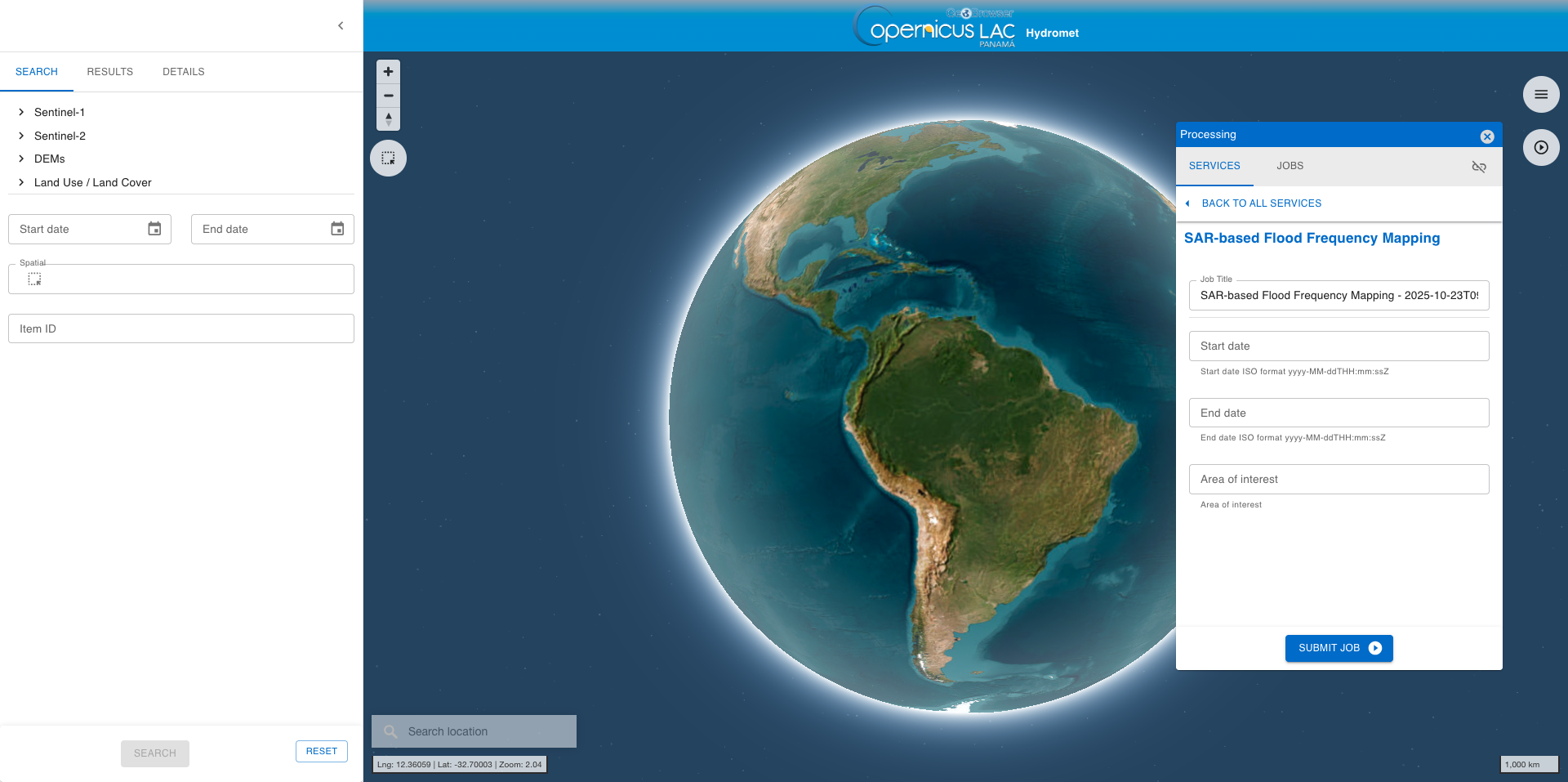Reset map bearing to north

pyautogui.click(x=389, y=119)
